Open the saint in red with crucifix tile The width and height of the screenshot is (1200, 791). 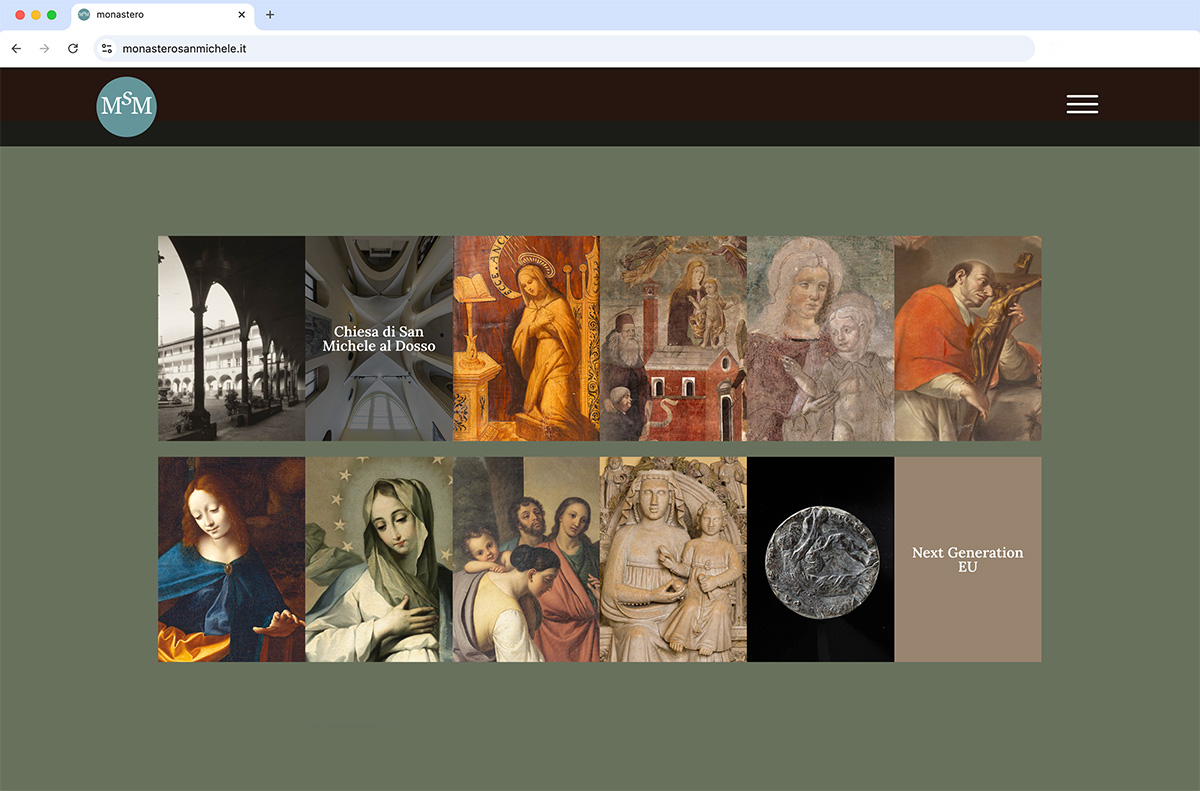point(968,338)
